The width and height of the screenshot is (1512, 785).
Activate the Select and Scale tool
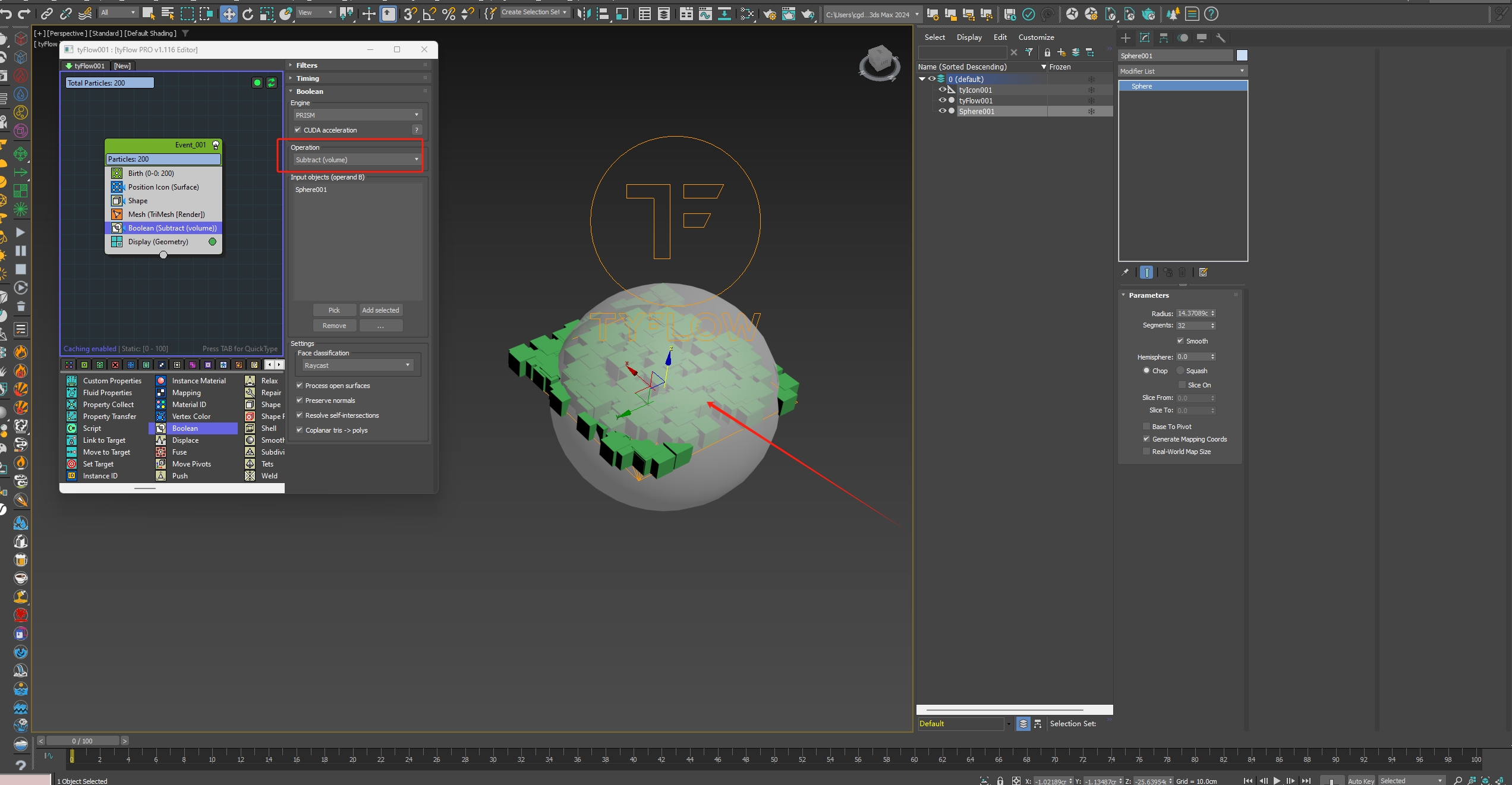[x=267, y=14]
